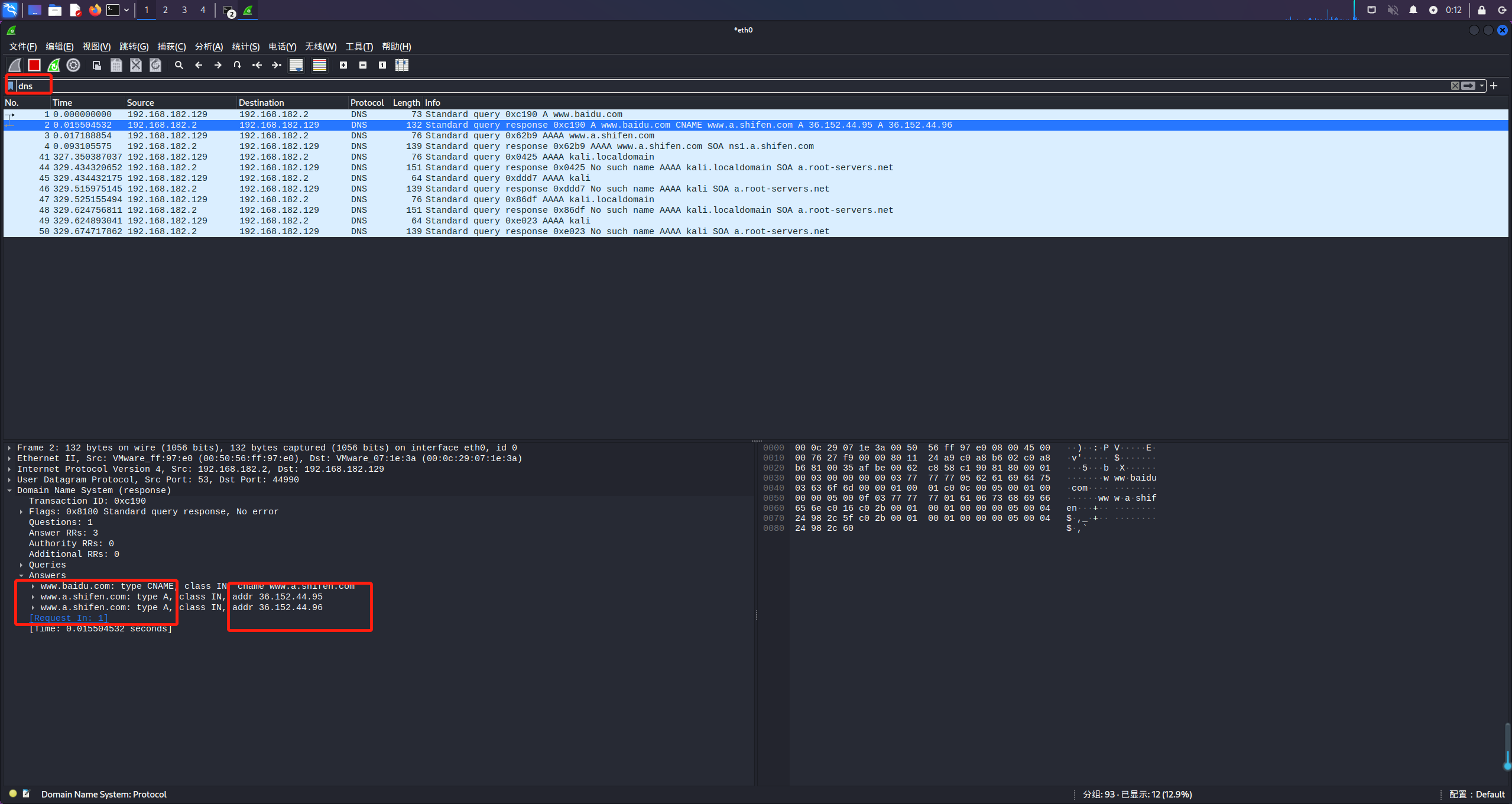Launch Firefox from the top panel

[95, 10]
